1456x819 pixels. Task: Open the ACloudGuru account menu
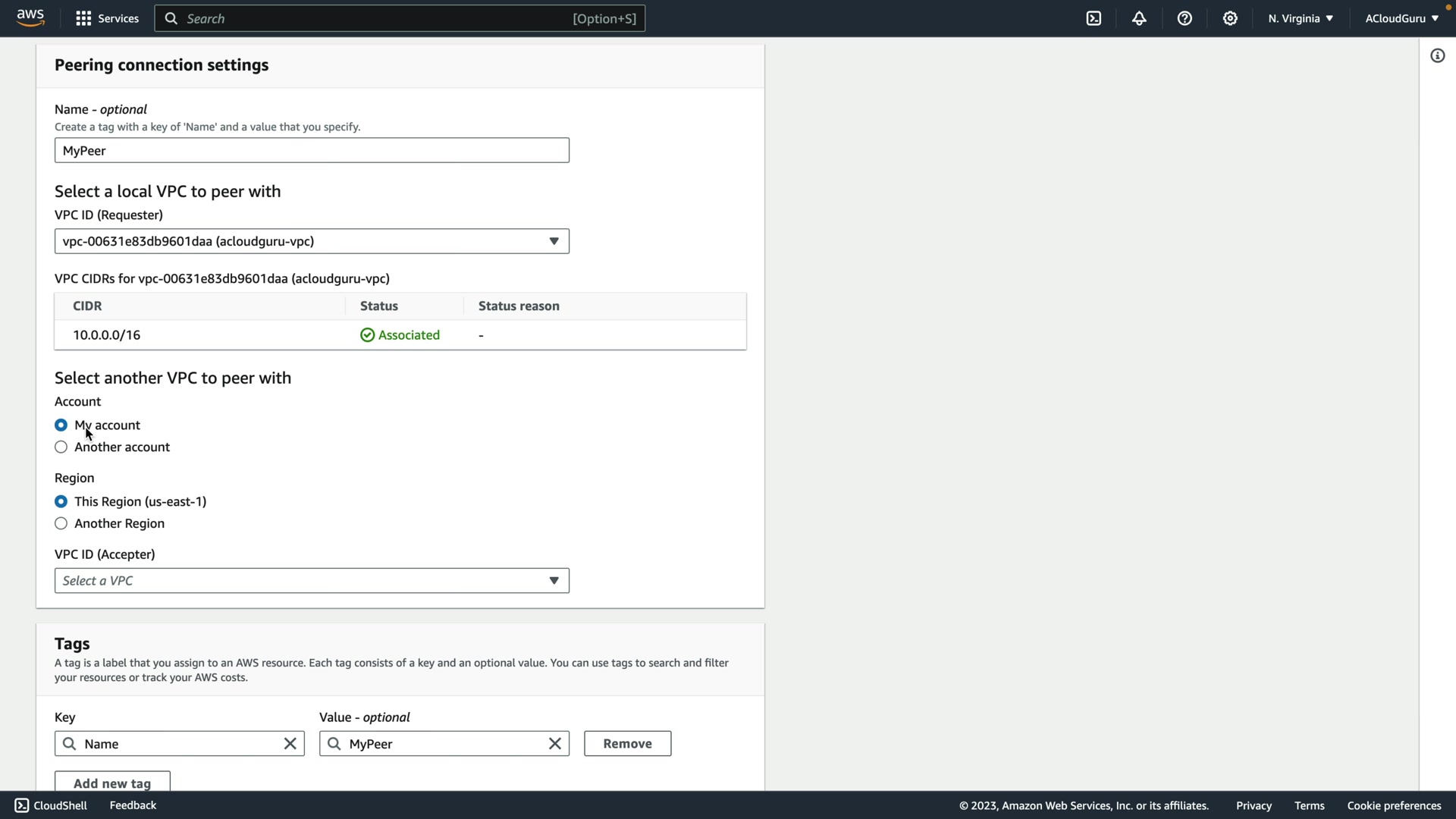[1401, 18]
